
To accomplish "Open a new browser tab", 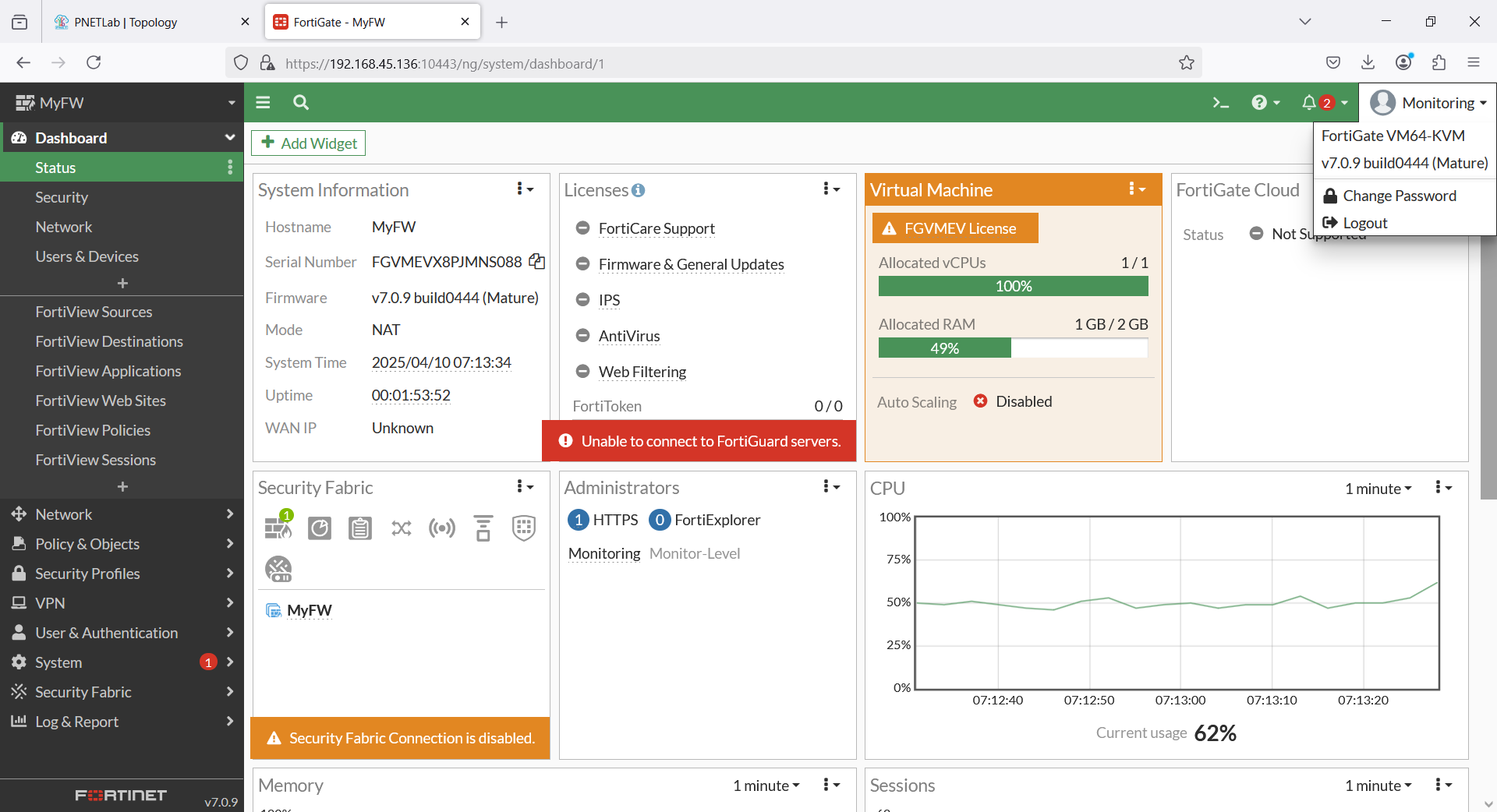I will [502, 23].
